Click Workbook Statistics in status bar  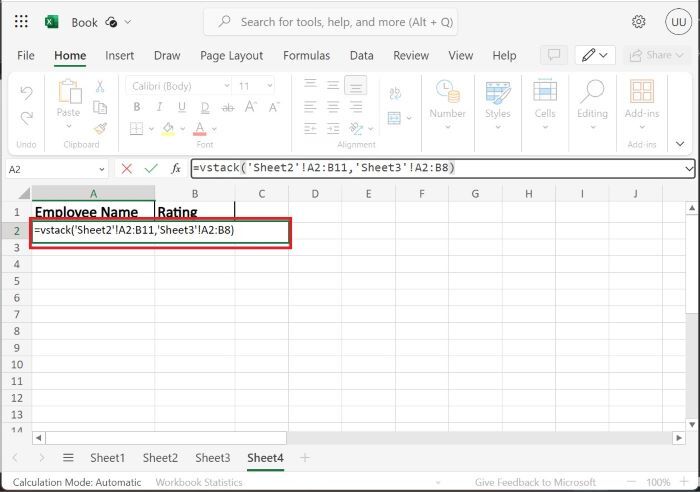click(x=199, y=482)
